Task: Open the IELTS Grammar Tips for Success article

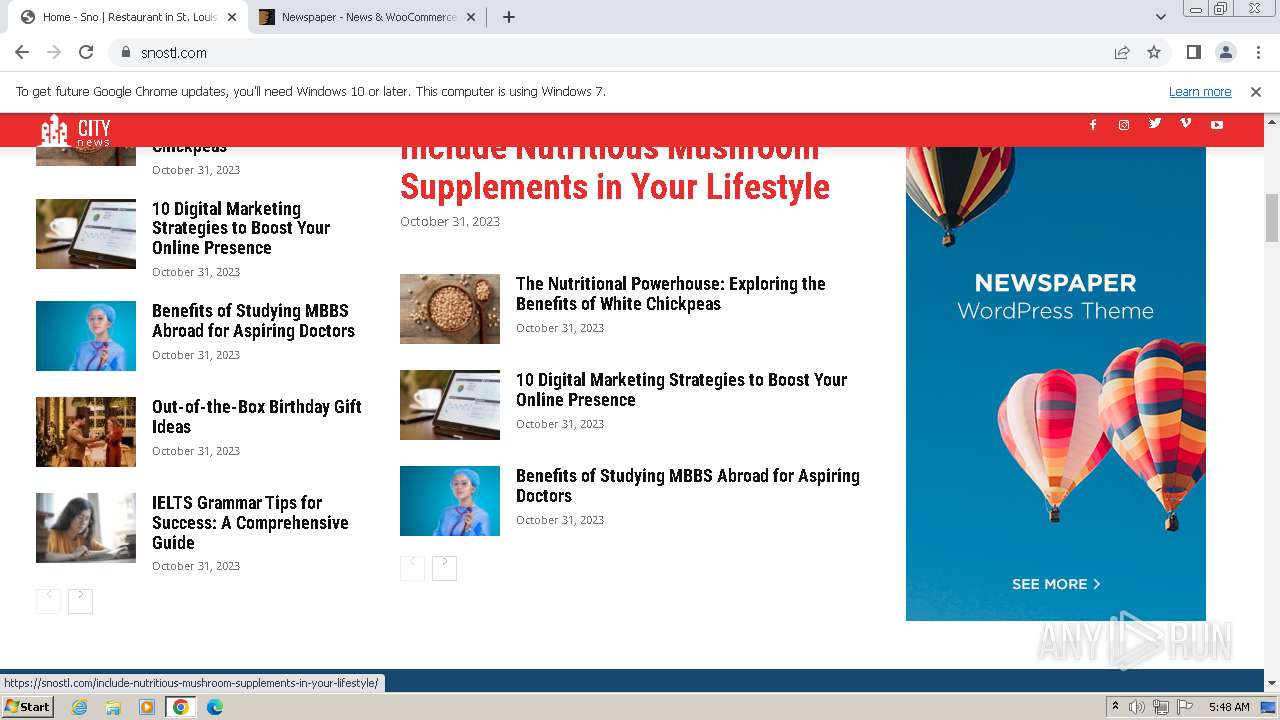Action: (x=250, y=523)
